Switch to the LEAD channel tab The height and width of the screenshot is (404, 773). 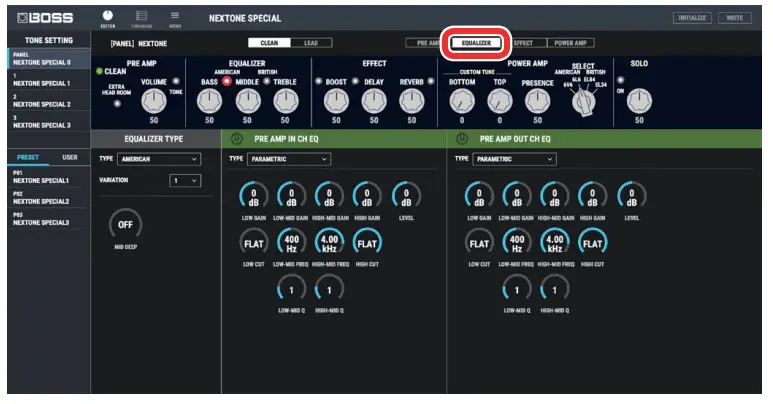(311, 43)
